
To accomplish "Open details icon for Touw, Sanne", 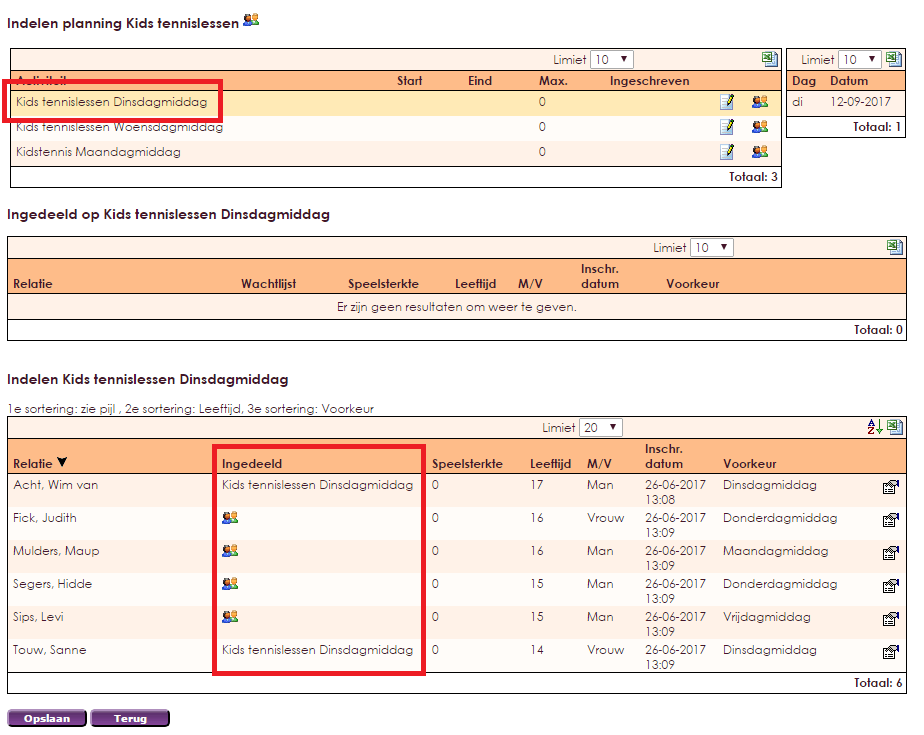I will click(890, 652).
